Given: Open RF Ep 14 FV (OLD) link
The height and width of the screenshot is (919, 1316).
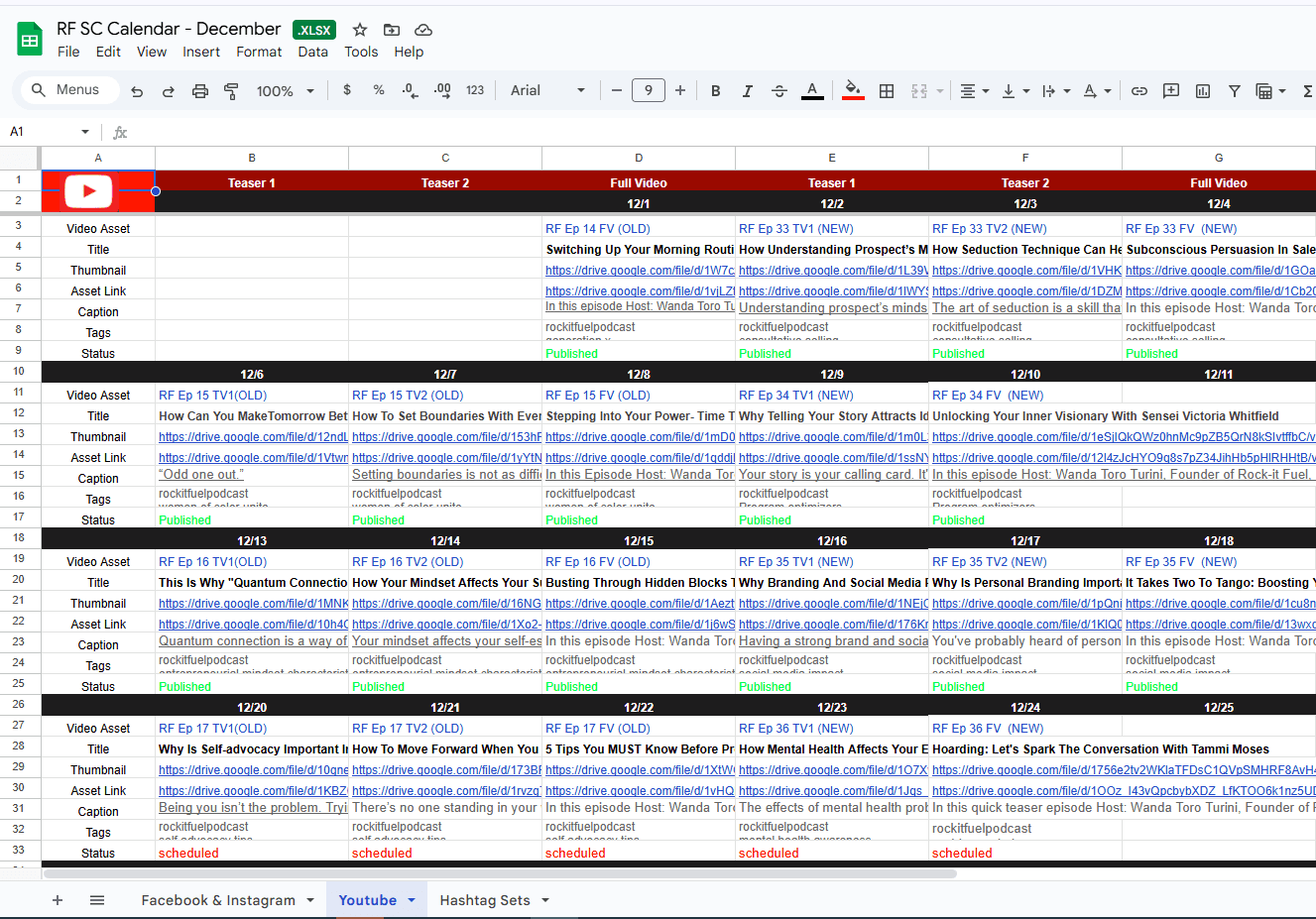Looking at the screenshot, I should (x=598, y=229).
